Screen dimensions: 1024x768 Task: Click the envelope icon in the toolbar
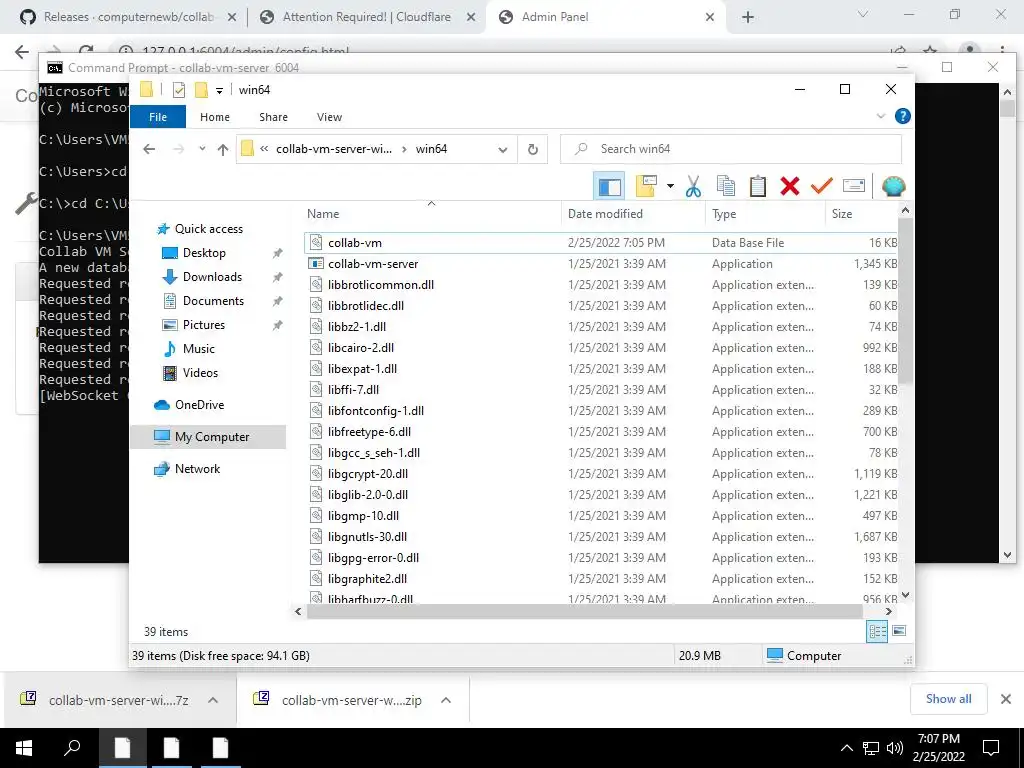point(854,186)
